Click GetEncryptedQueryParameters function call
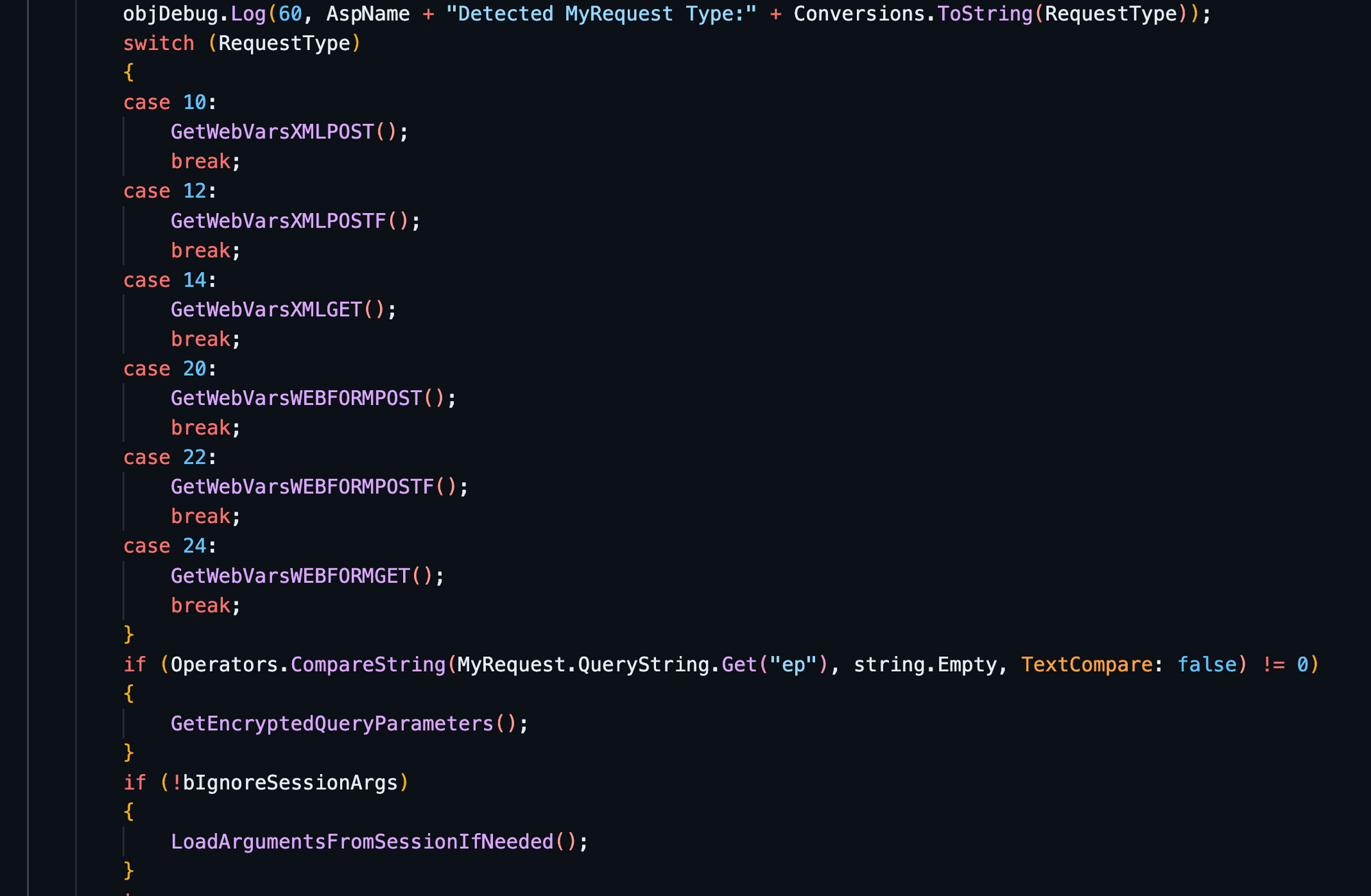This screenshot has height=896, width=1371. [x=332, y=724]
